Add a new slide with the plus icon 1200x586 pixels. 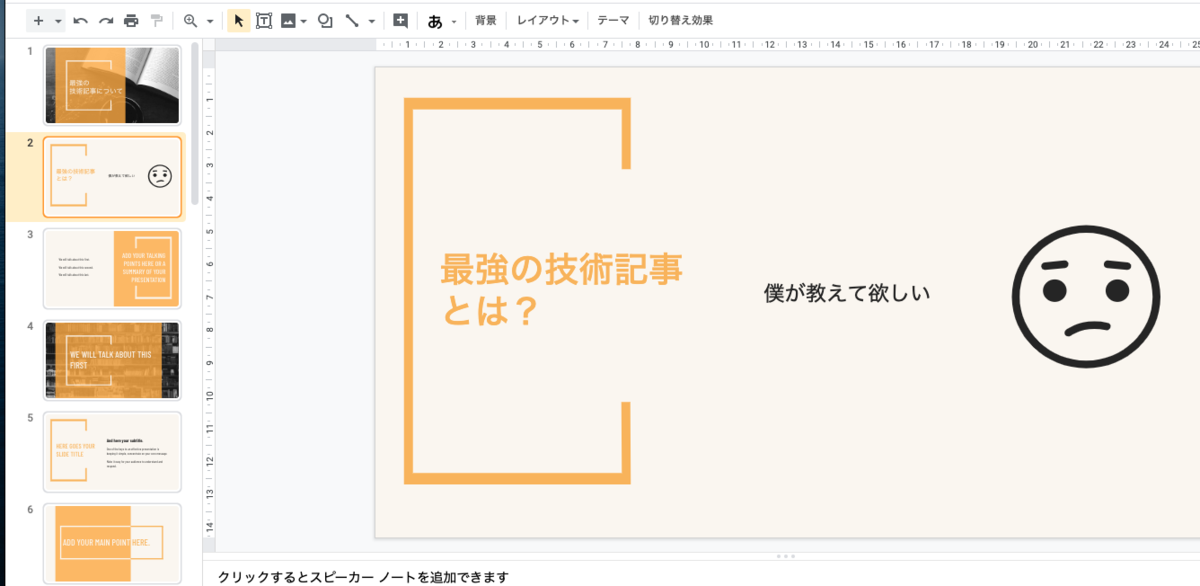[38, 19]
